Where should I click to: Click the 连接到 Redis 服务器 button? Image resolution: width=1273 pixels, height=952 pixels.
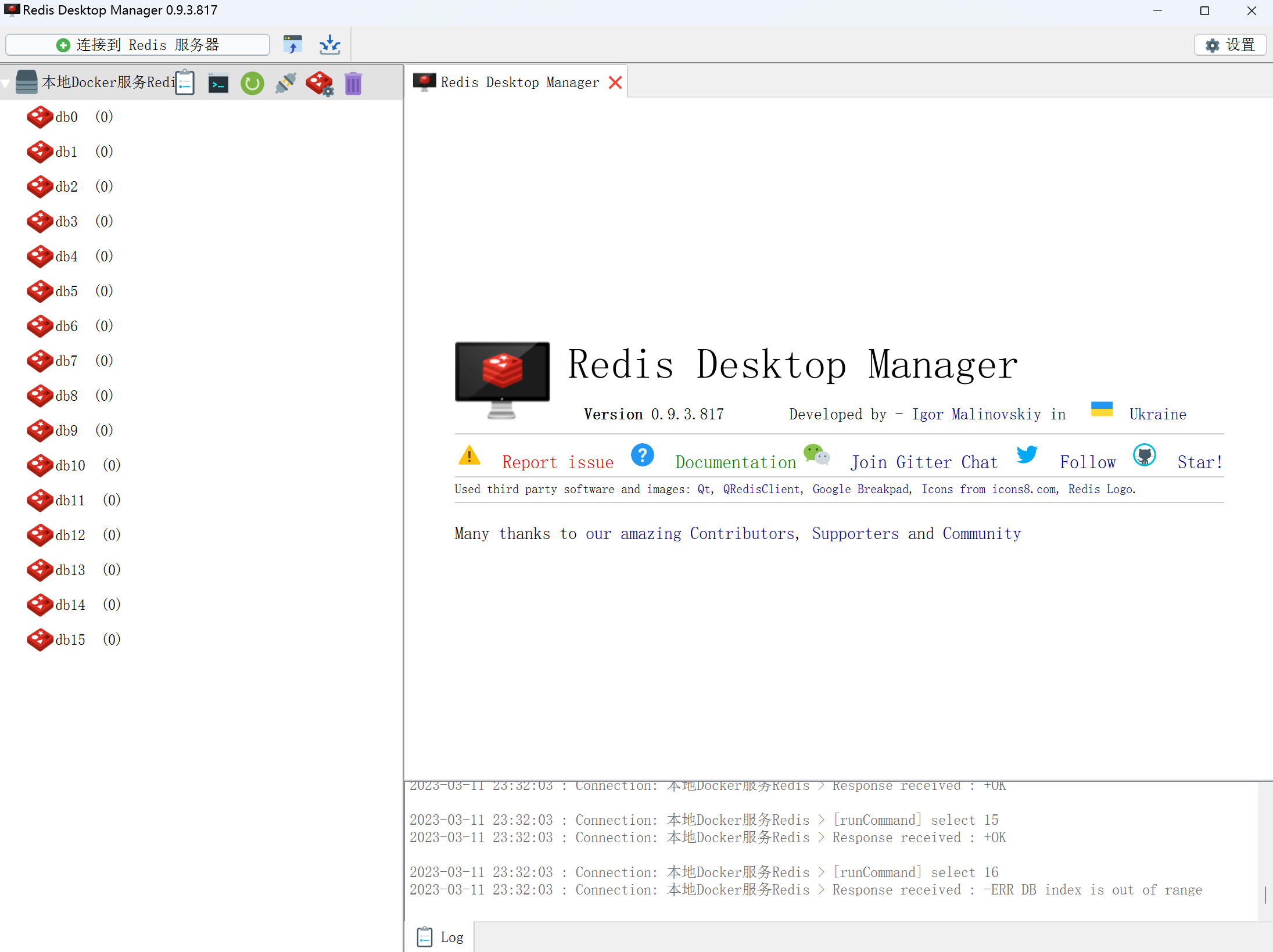138,45
